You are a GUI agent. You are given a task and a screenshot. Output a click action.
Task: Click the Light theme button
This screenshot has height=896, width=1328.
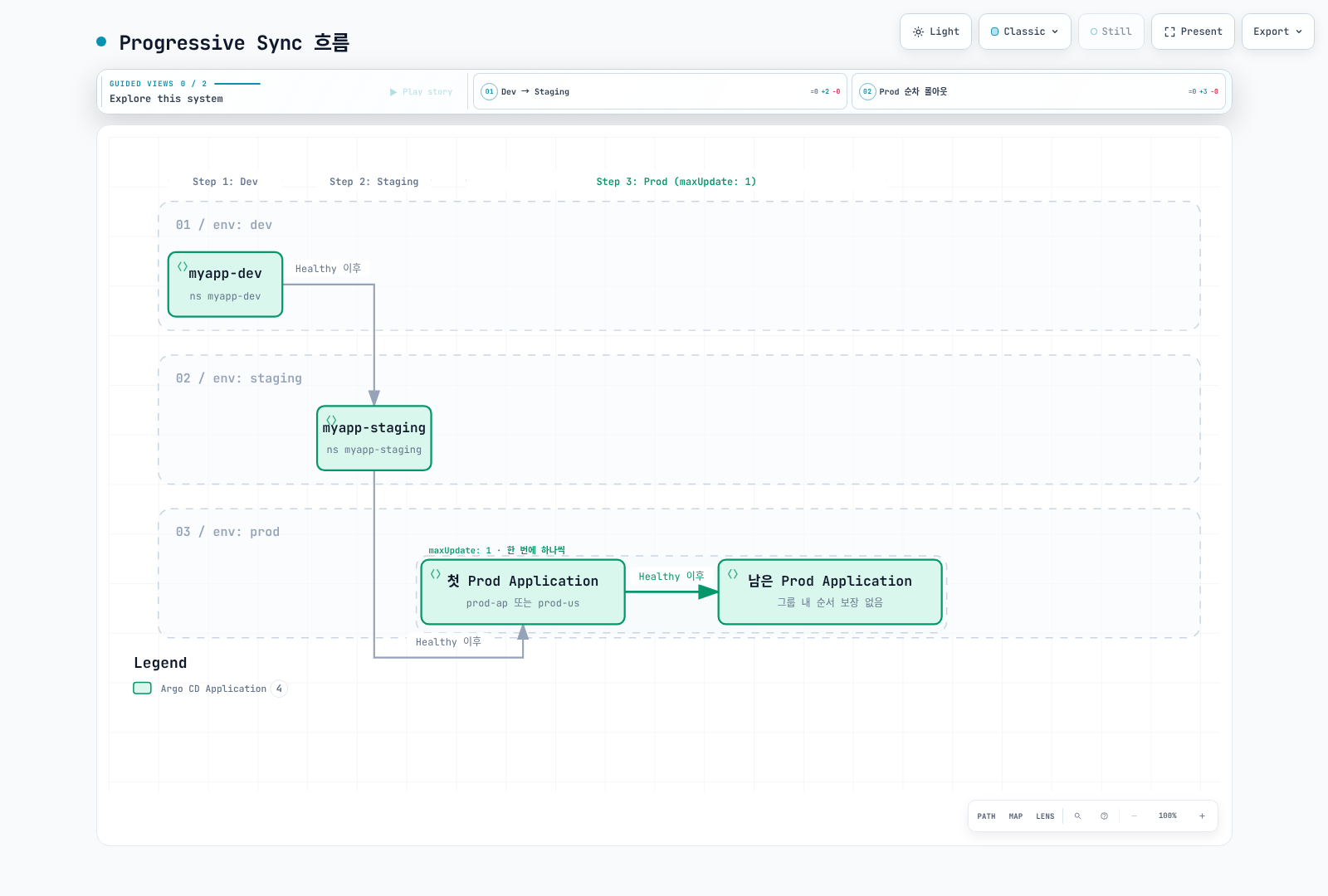click(935, 32)
